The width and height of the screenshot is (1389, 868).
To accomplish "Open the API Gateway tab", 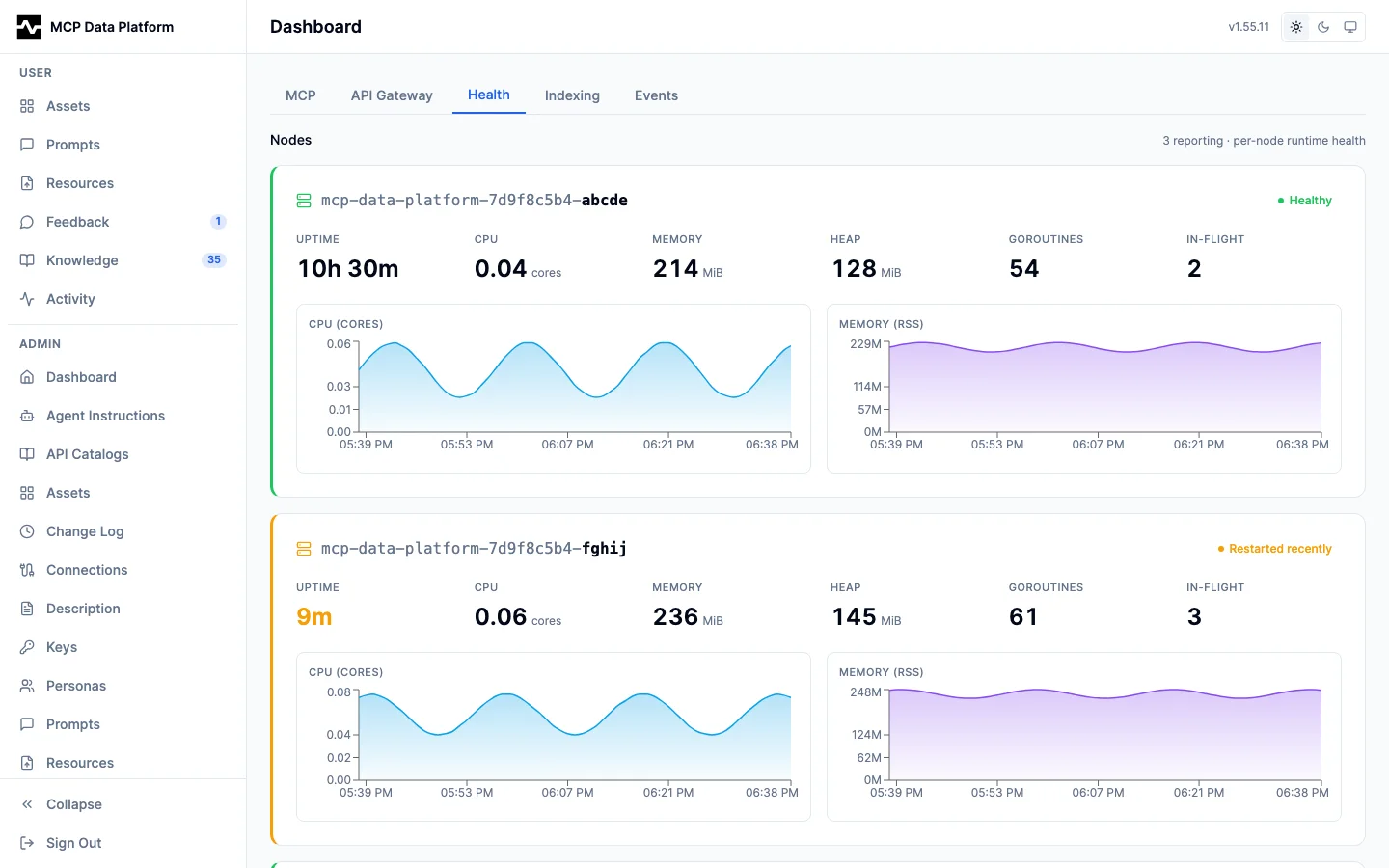I will pos(392,95).
